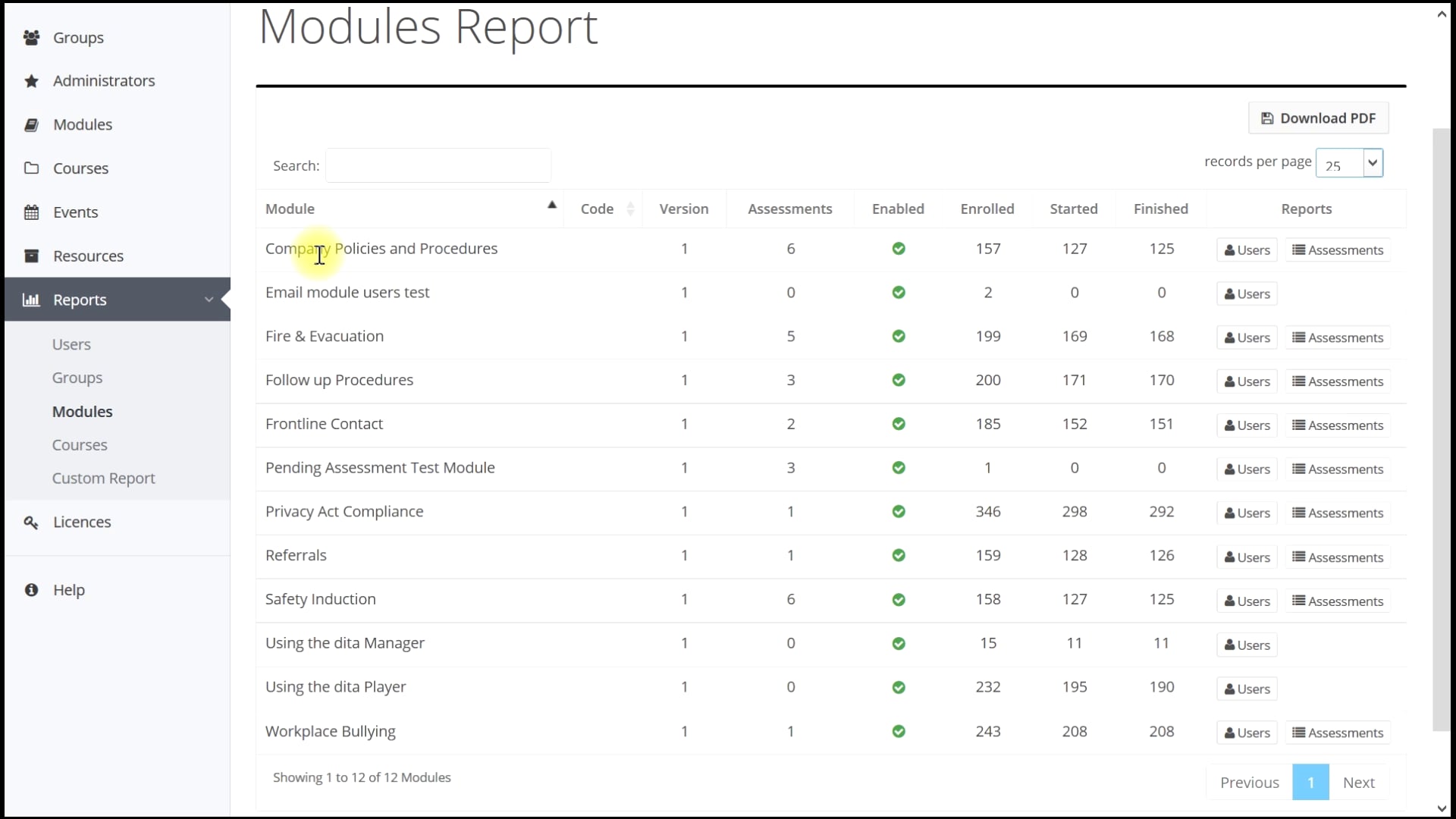Sort by the Finished column header
The height and width of the screenshot is (819, 1456).
point(1161,209)
